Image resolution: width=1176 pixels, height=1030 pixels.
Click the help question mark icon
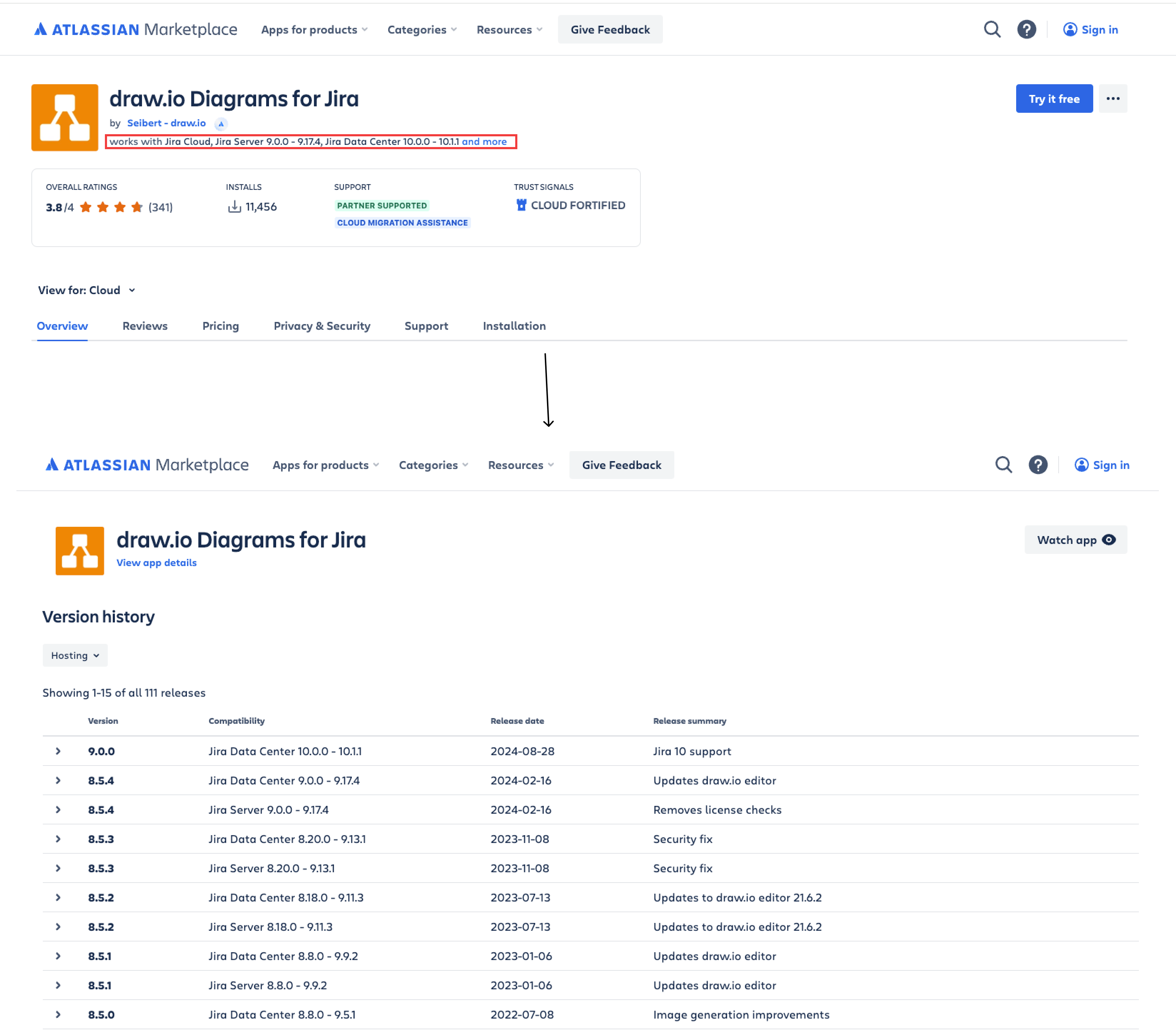point(1027,29)
